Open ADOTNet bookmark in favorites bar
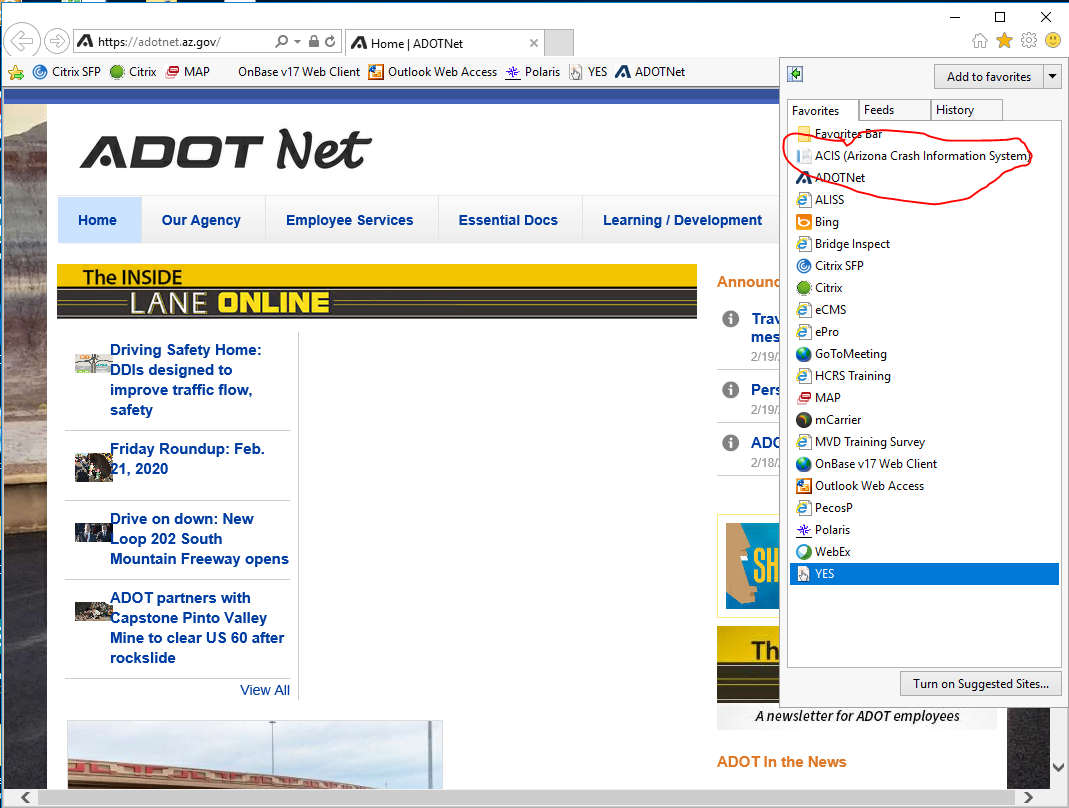This screenshot has width=1069, height=808. coord(650,72)
